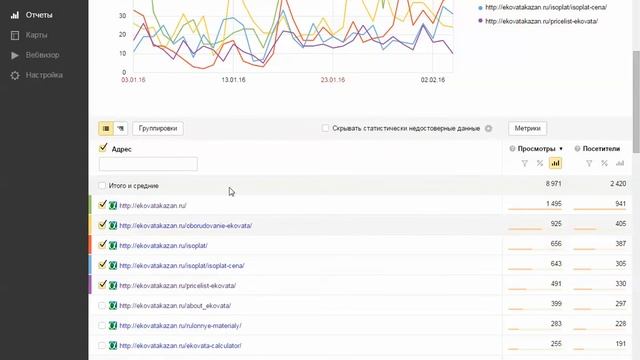Image resolution: width=640 pixels, height=360 pixels.
Task: Click green page icon in pricelist-ekovata row
Action: (113, 286)
